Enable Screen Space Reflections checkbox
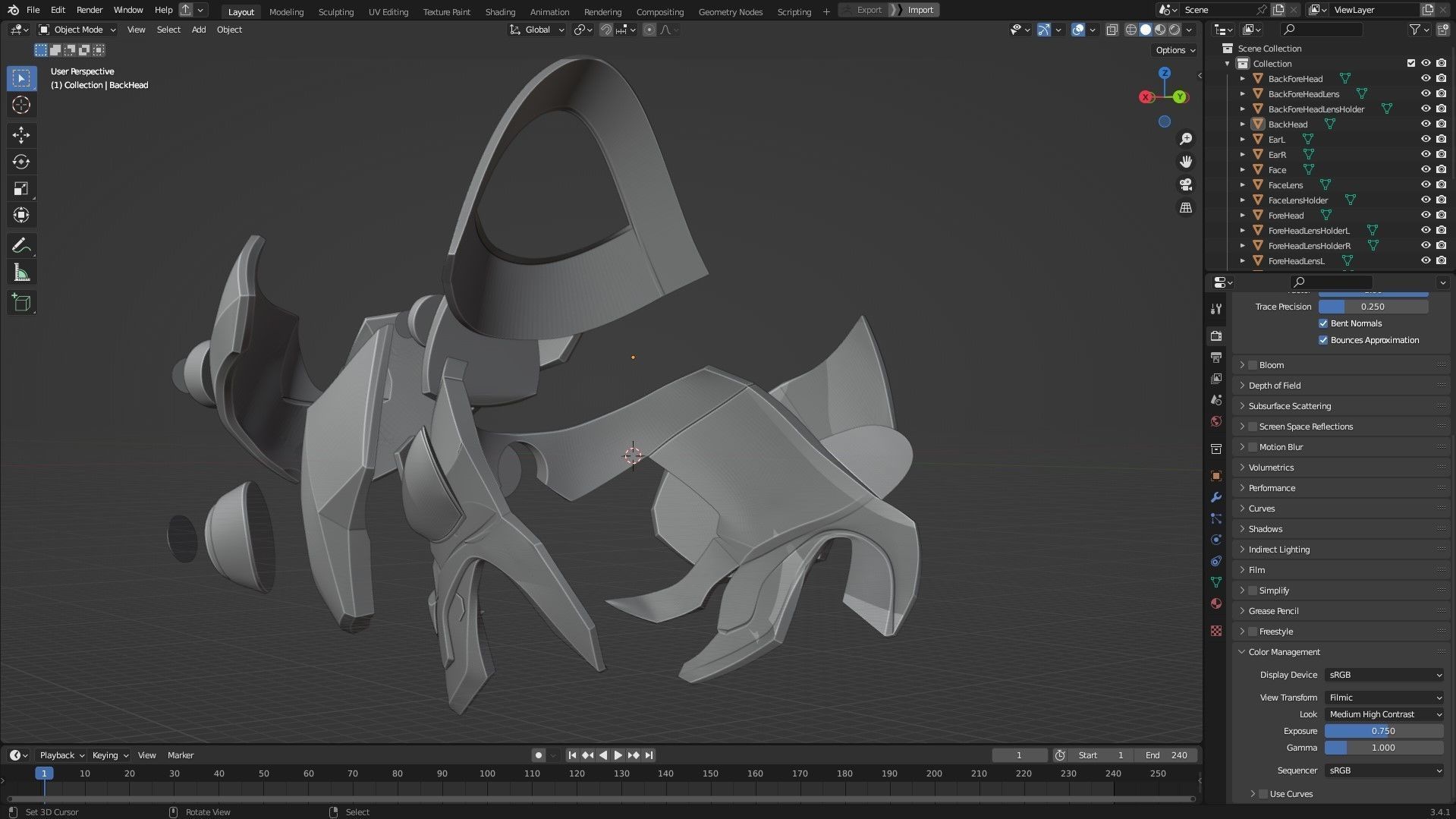The width and height of the screenshot is (1456, 819). [x=1253, y=427]
